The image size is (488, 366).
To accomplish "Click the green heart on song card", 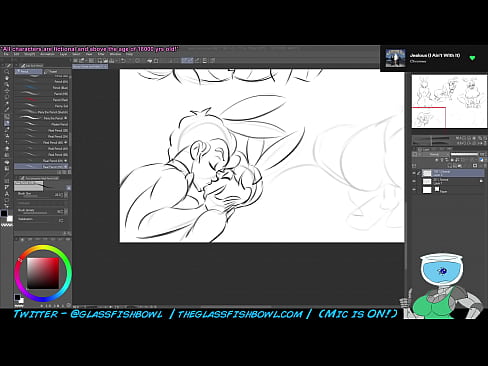I will click(472, 58).
